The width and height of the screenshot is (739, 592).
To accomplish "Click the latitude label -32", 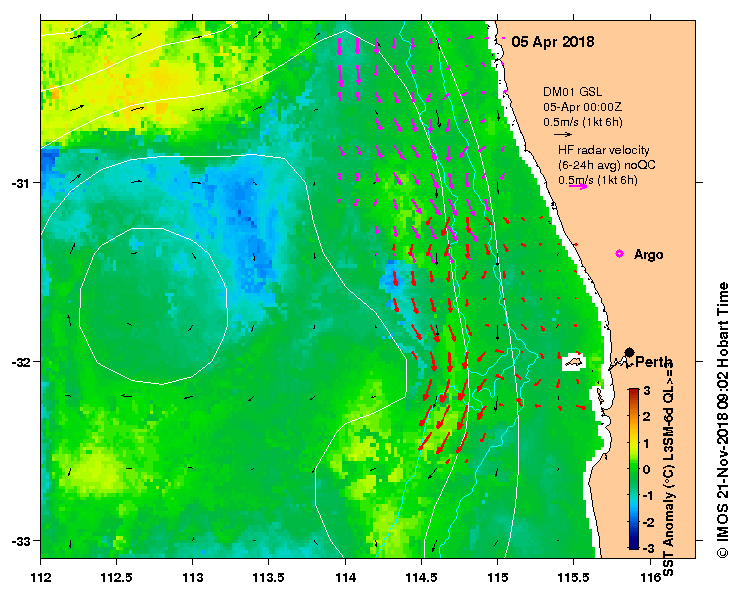I will pyautogui.click(x=19, y=362).
